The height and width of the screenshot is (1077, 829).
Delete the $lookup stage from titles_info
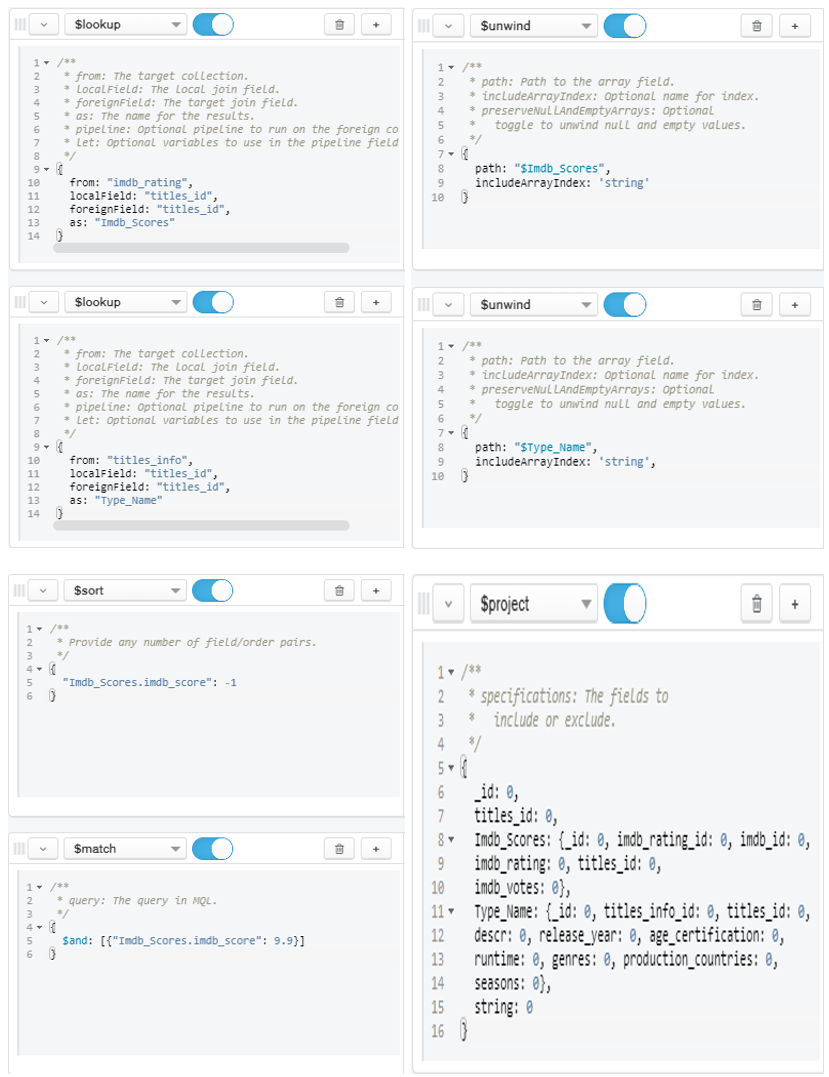339,302
